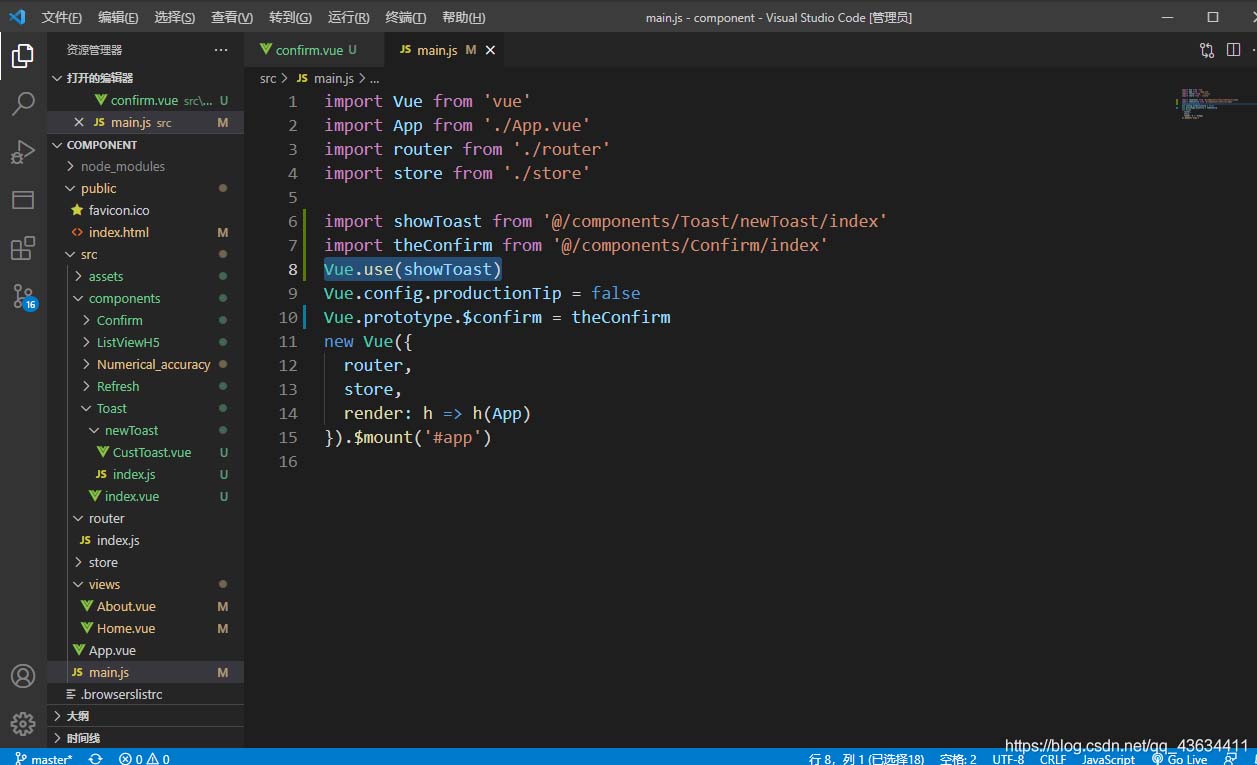Open Source Control with 16 changes badge
Screen dimensions: 1257x765
(22, 296)
